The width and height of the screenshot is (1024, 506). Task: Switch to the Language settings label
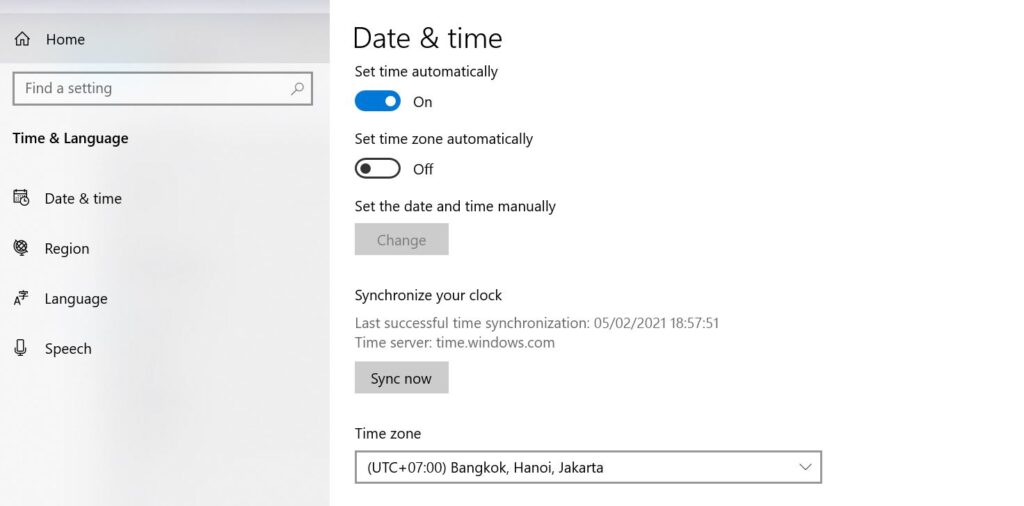point(76,299)
